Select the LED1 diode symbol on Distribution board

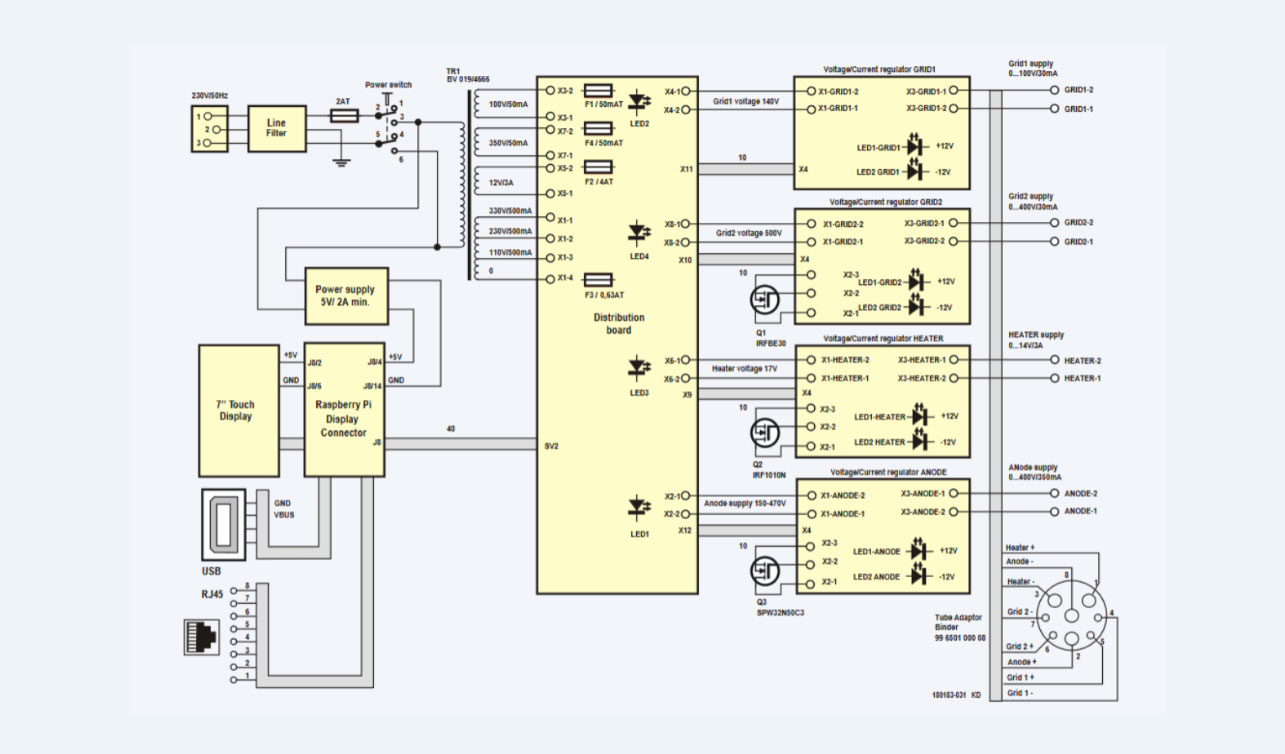click(x=641, y=510)
